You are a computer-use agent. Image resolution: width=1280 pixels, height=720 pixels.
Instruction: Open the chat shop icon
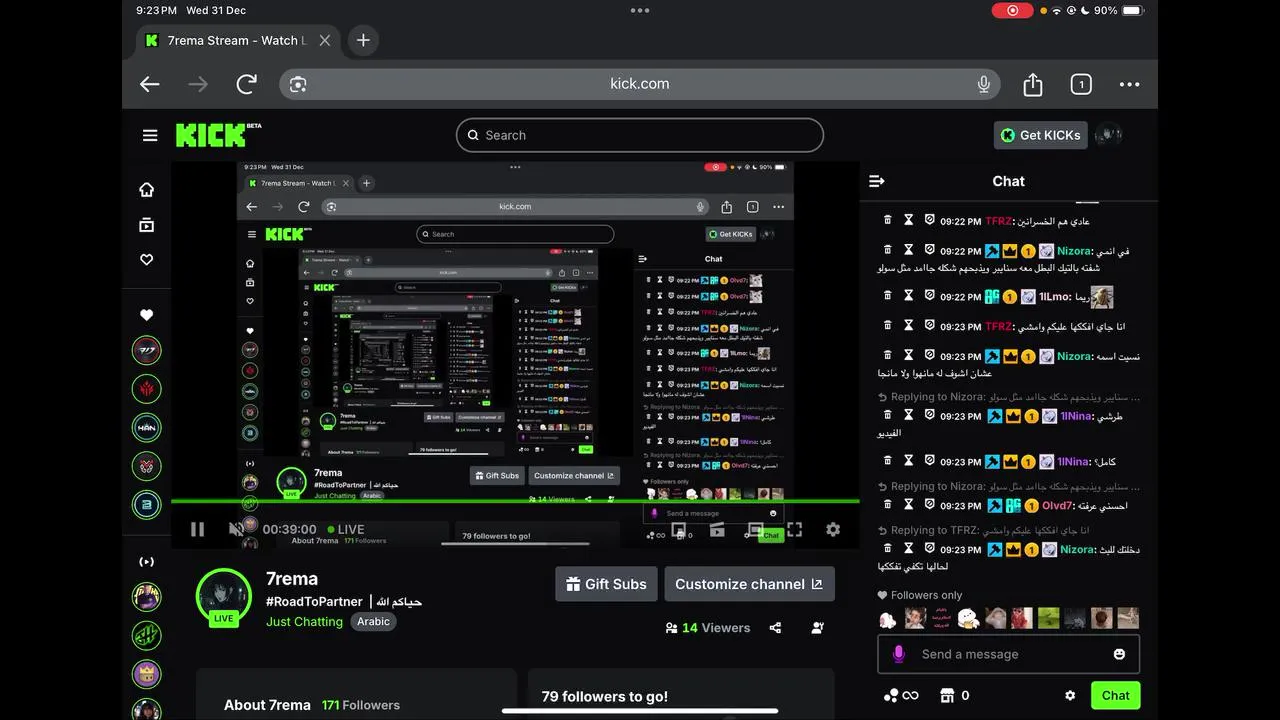pos(947,695)
